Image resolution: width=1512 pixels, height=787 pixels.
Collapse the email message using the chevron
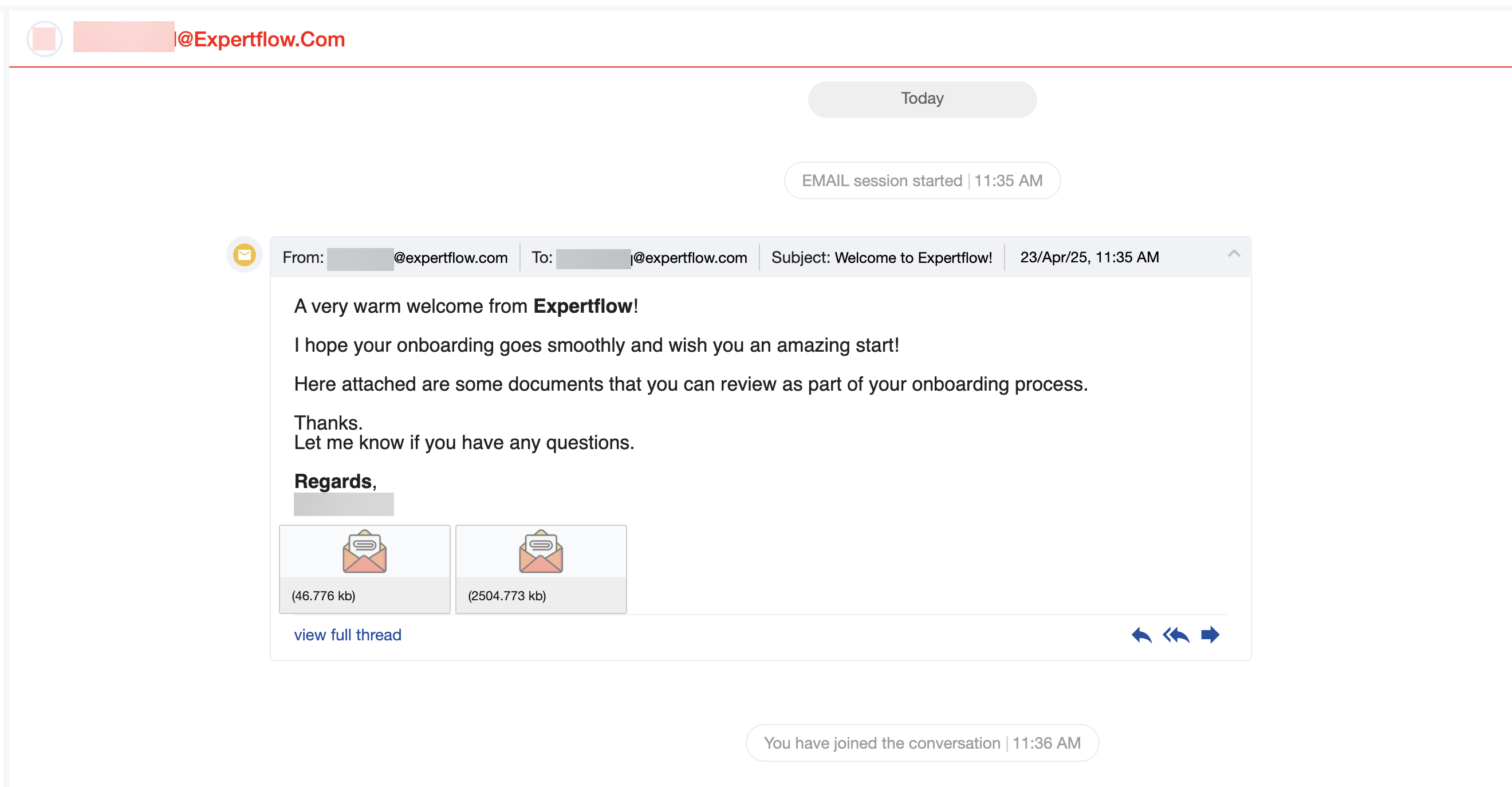(1234, 255)
